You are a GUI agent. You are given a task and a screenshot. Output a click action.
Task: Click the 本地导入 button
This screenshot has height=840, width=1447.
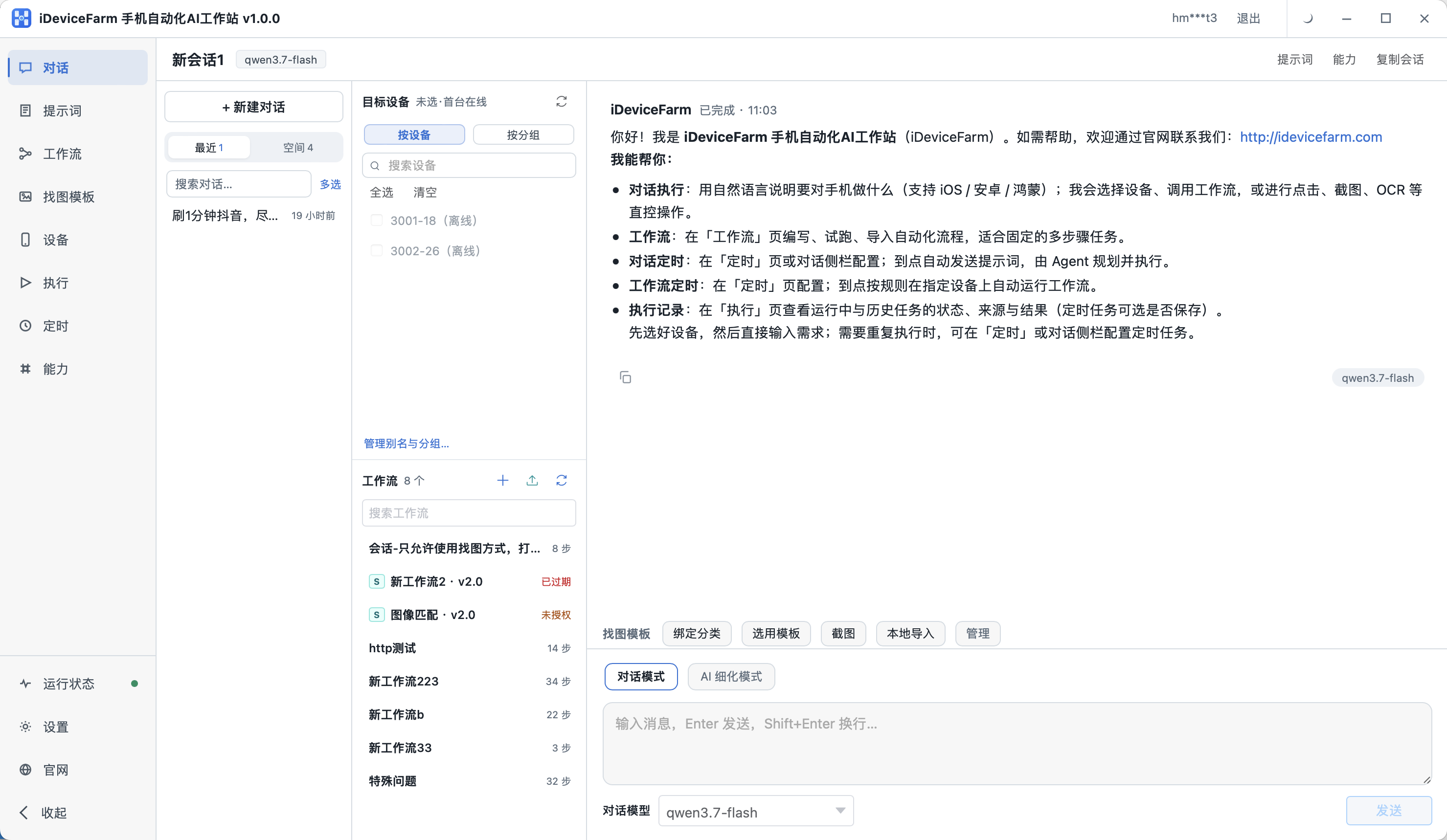point(910,634)
